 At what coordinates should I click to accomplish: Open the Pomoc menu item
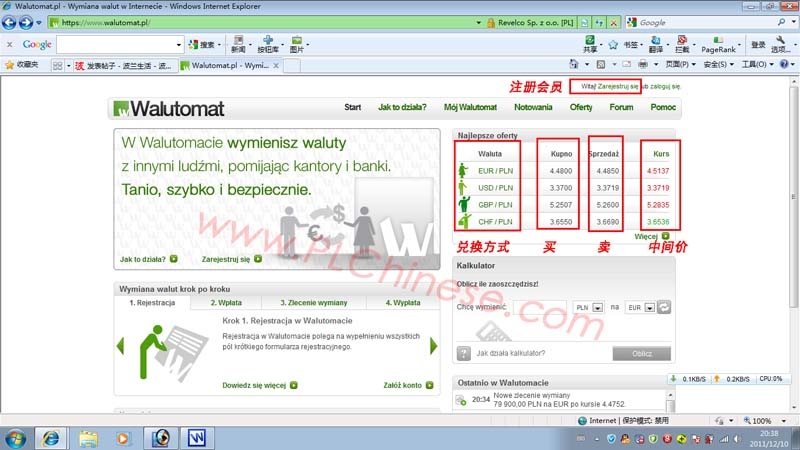coord(663,107)
